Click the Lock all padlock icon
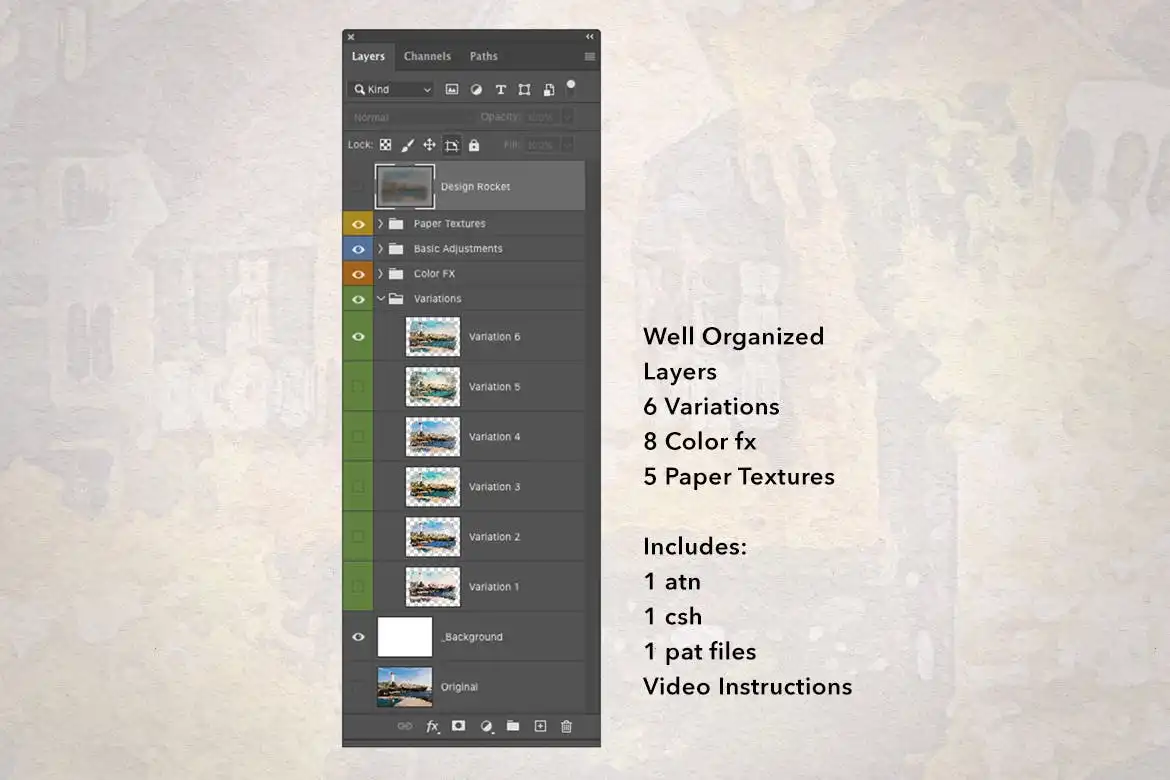Screen dimensions: 1170x780 point(474,145)
